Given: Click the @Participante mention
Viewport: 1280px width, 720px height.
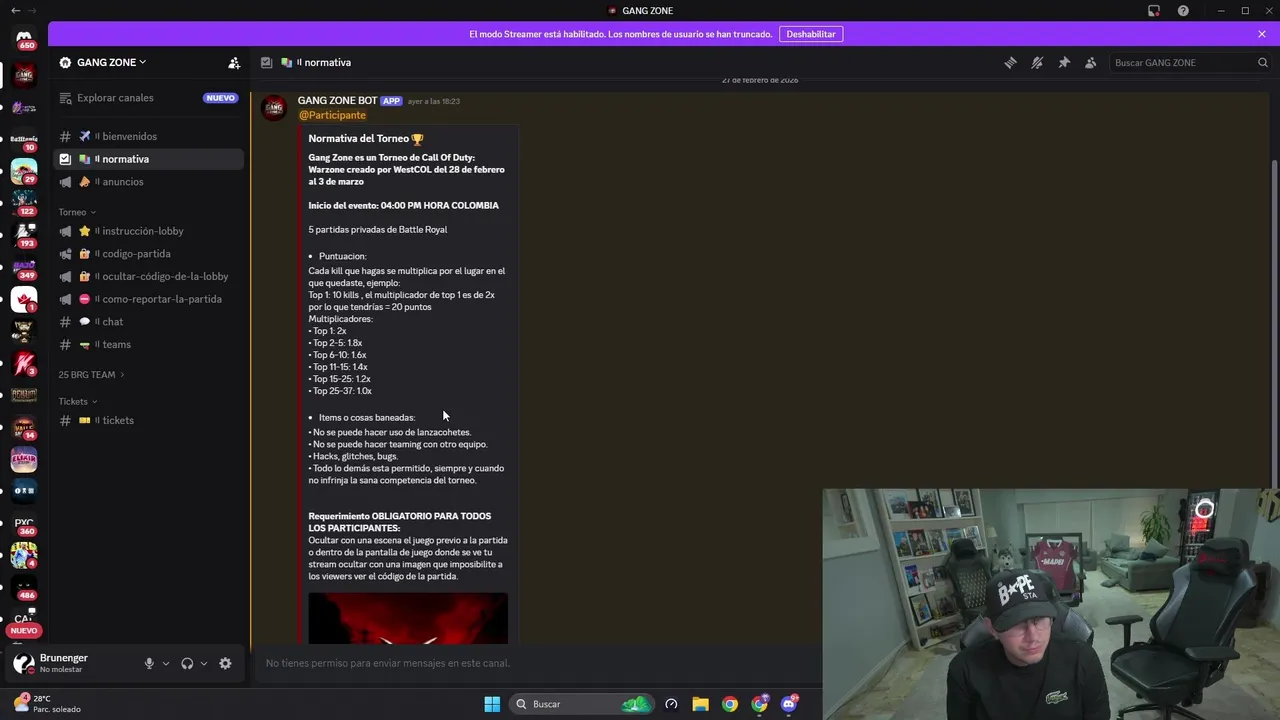Looking at the screenshot, I should pos(333,115).
